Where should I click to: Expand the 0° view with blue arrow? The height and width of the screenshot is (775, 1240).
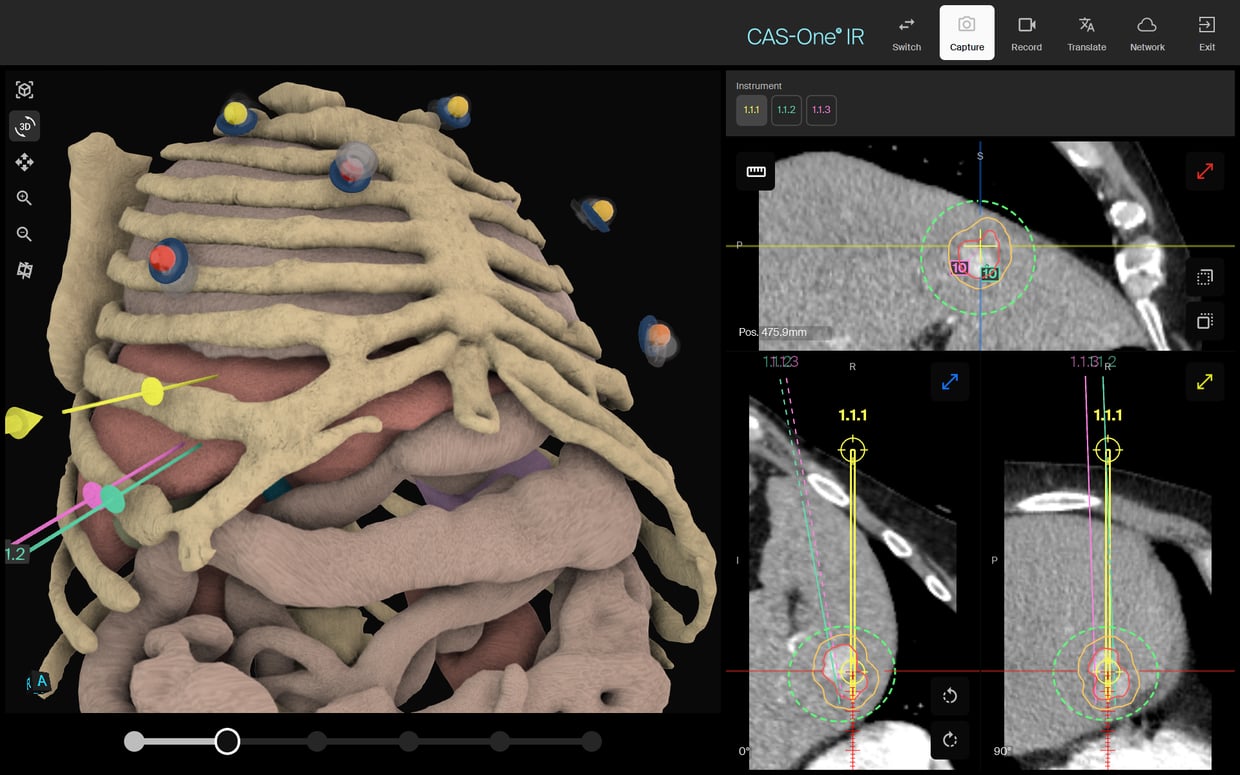pyautogui.click(x=949, y=381)
